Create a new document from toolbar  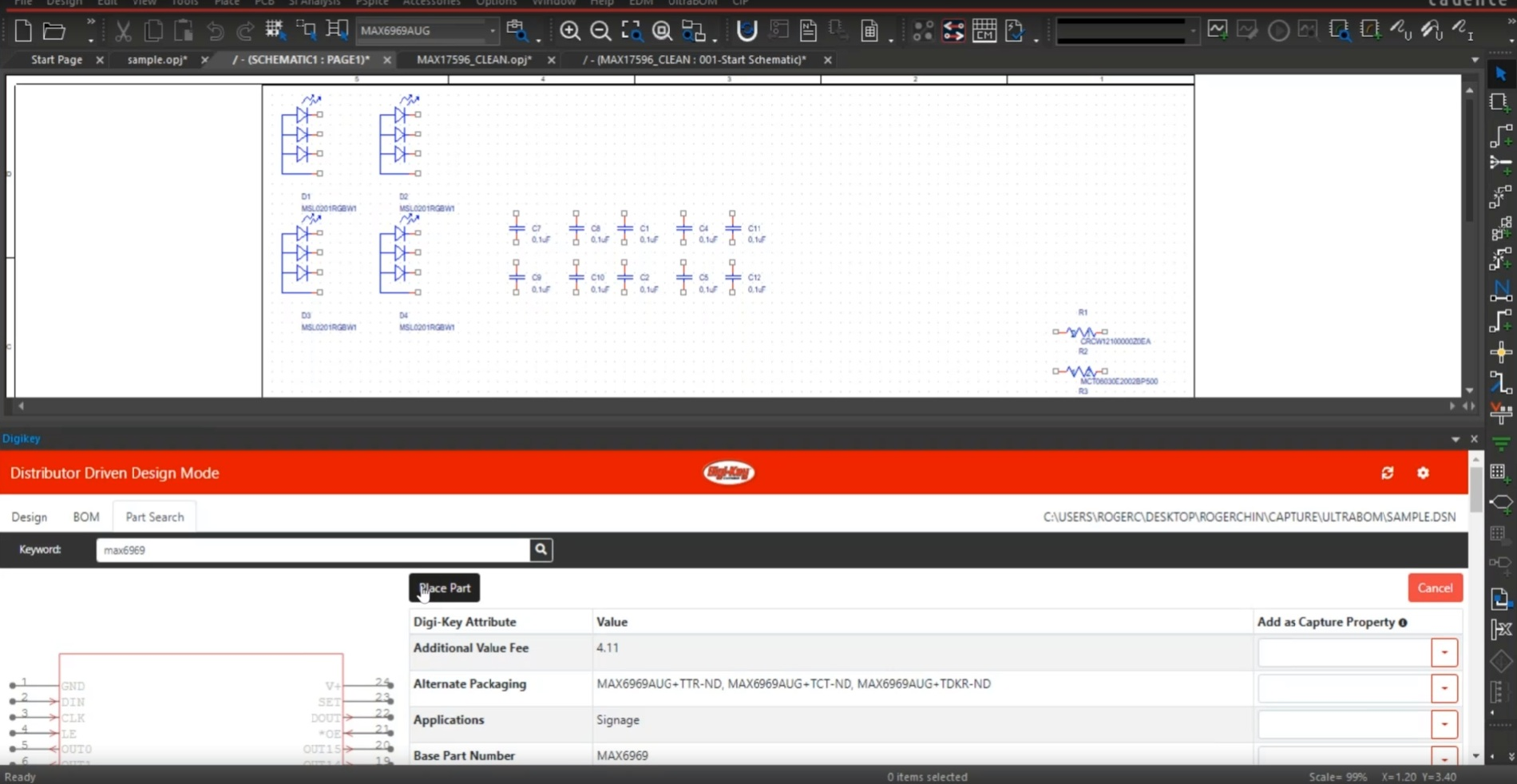click(23, 31)
